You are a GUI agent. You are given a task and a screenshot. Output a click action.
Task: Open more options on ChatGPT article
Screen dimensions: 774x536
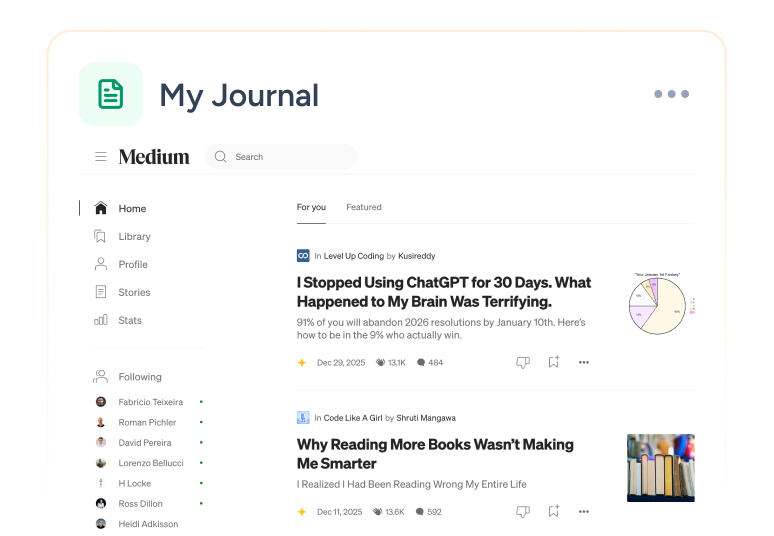click(584, 362)
